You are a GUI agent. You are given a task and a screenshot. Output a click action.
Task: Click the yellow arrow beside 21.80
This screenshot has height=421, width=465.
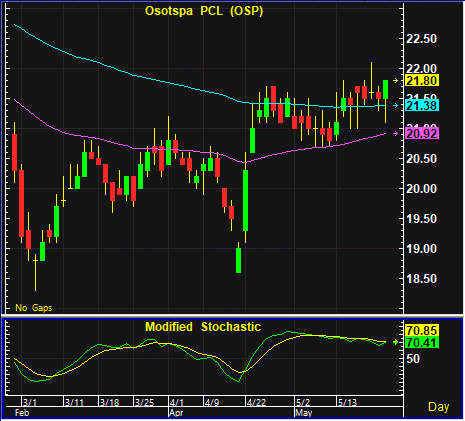(x=396, y=81)
